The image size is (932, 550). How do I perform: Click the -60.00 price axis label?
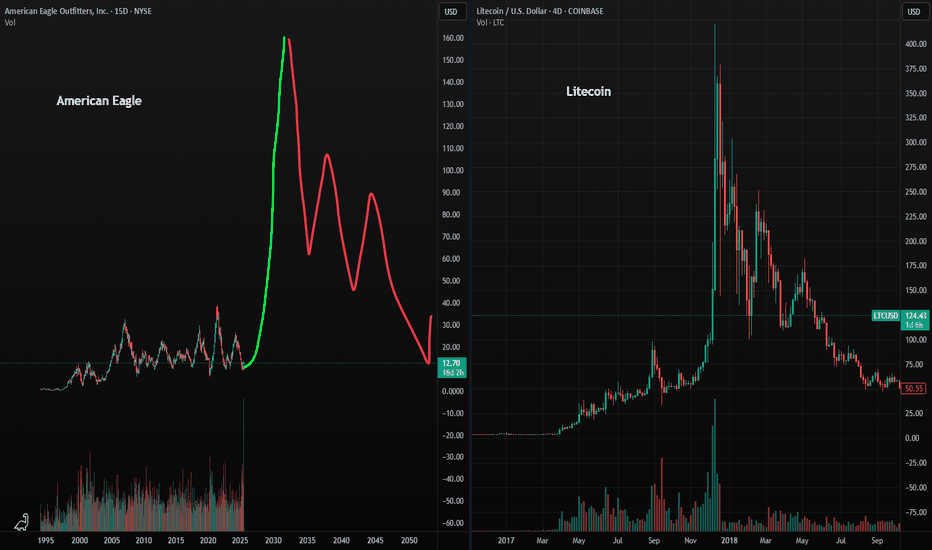coord(453,523)
